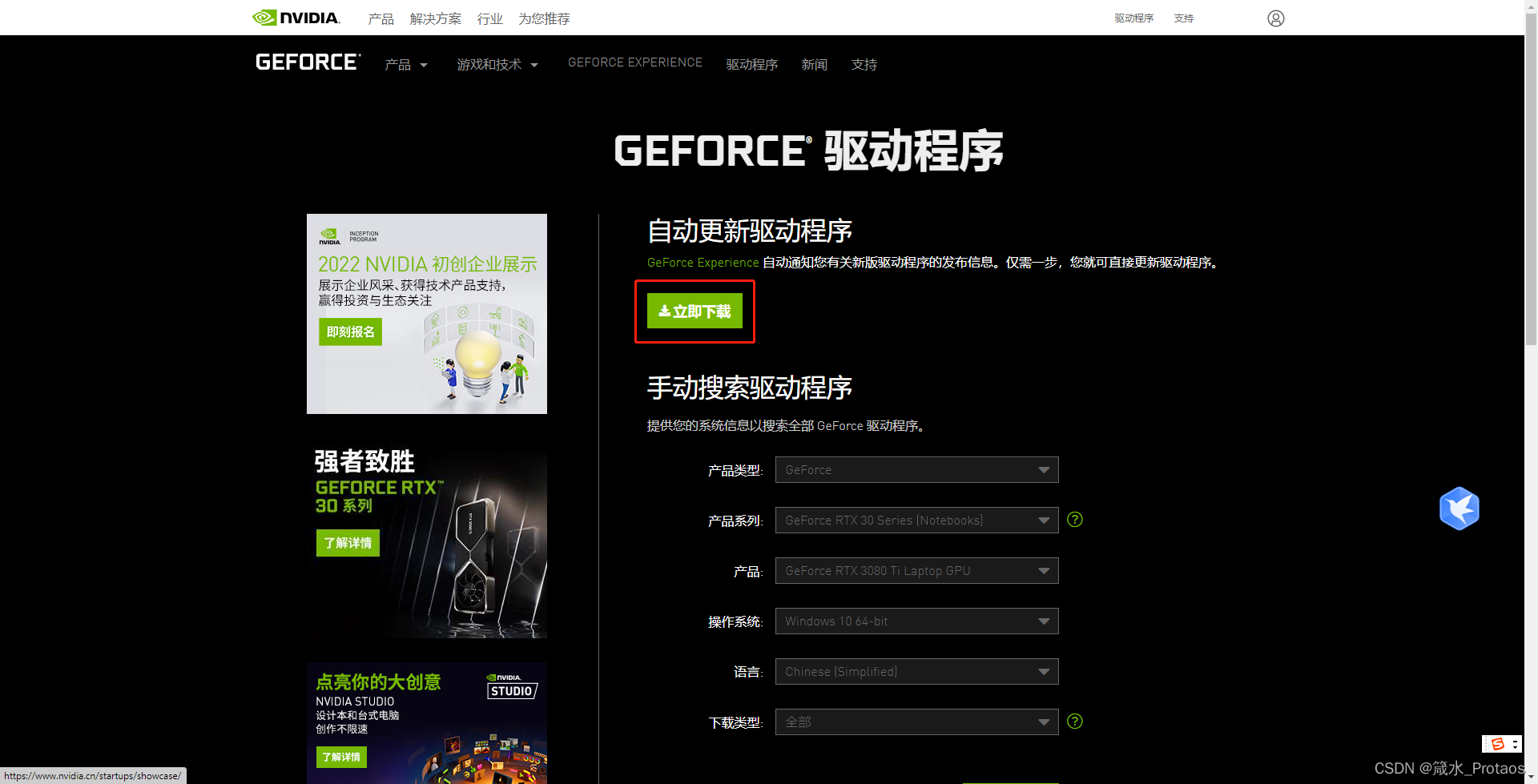Open 驱动程序 in GeForce nav bar
Screen dimensions: 1538x784
(x=752, y=65)
